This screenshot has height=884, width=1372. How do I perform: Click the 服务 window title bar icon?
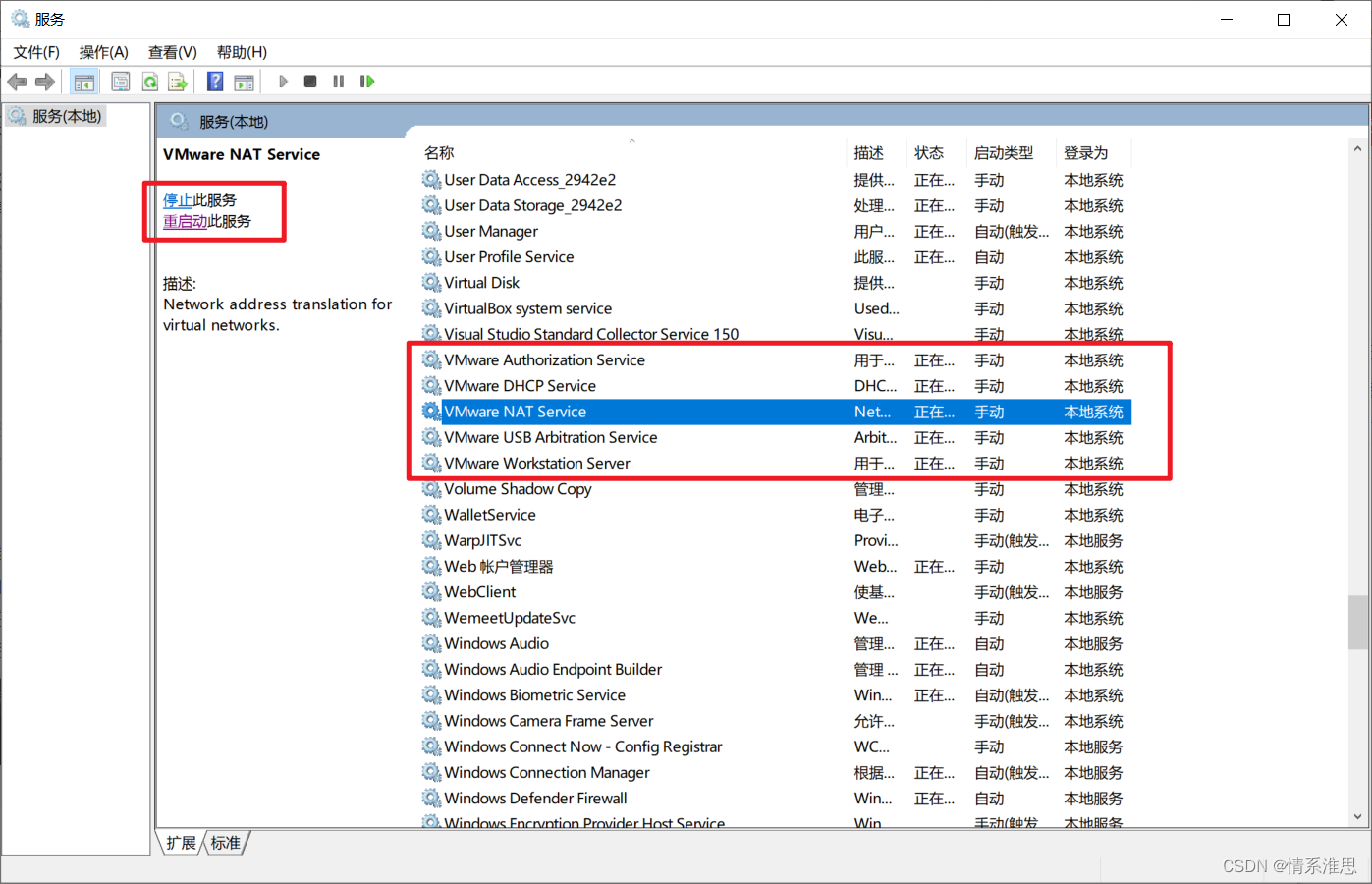click(20, 19)
